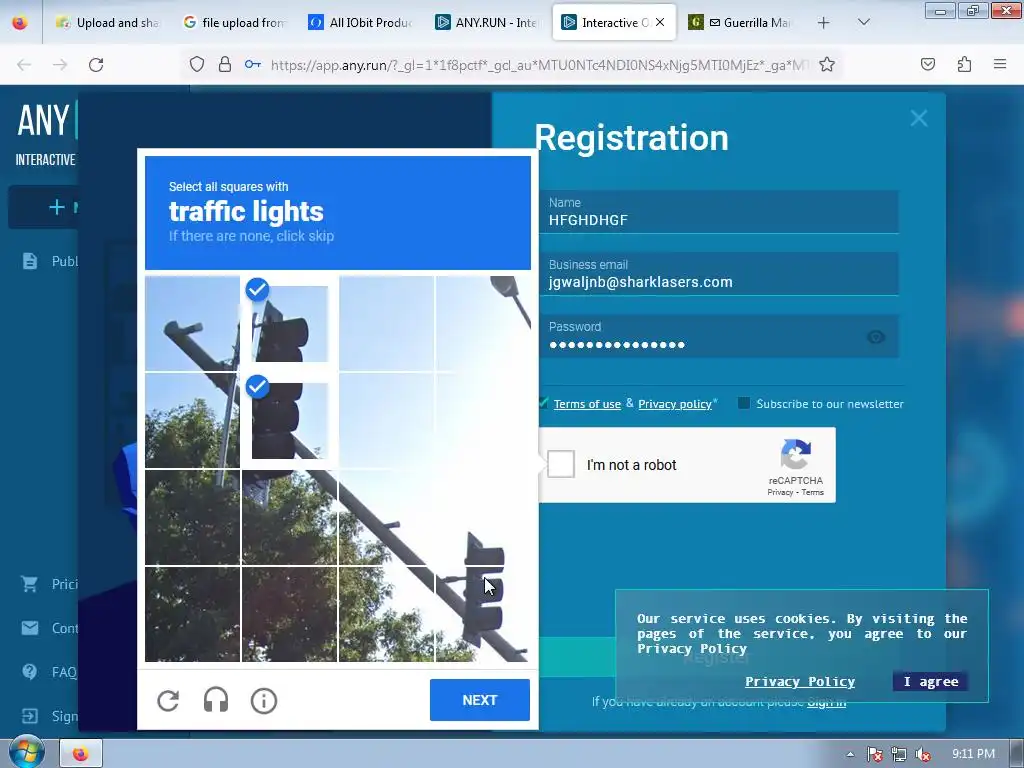This screenshot has width=1024, height=768.
Task: Open Pricing cart sidebar item
Action: pos(49,584)
